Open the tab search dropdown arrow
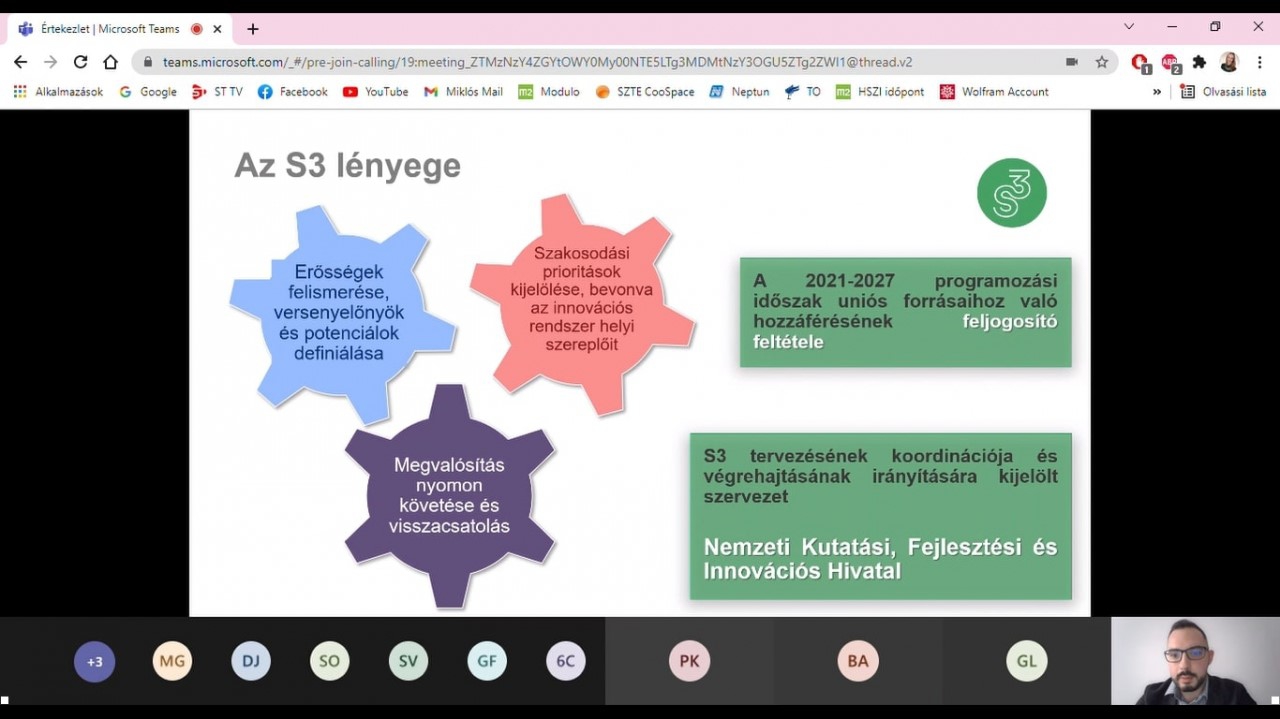This screenshot has height=719, width=1280. [x=1129, y=27]
